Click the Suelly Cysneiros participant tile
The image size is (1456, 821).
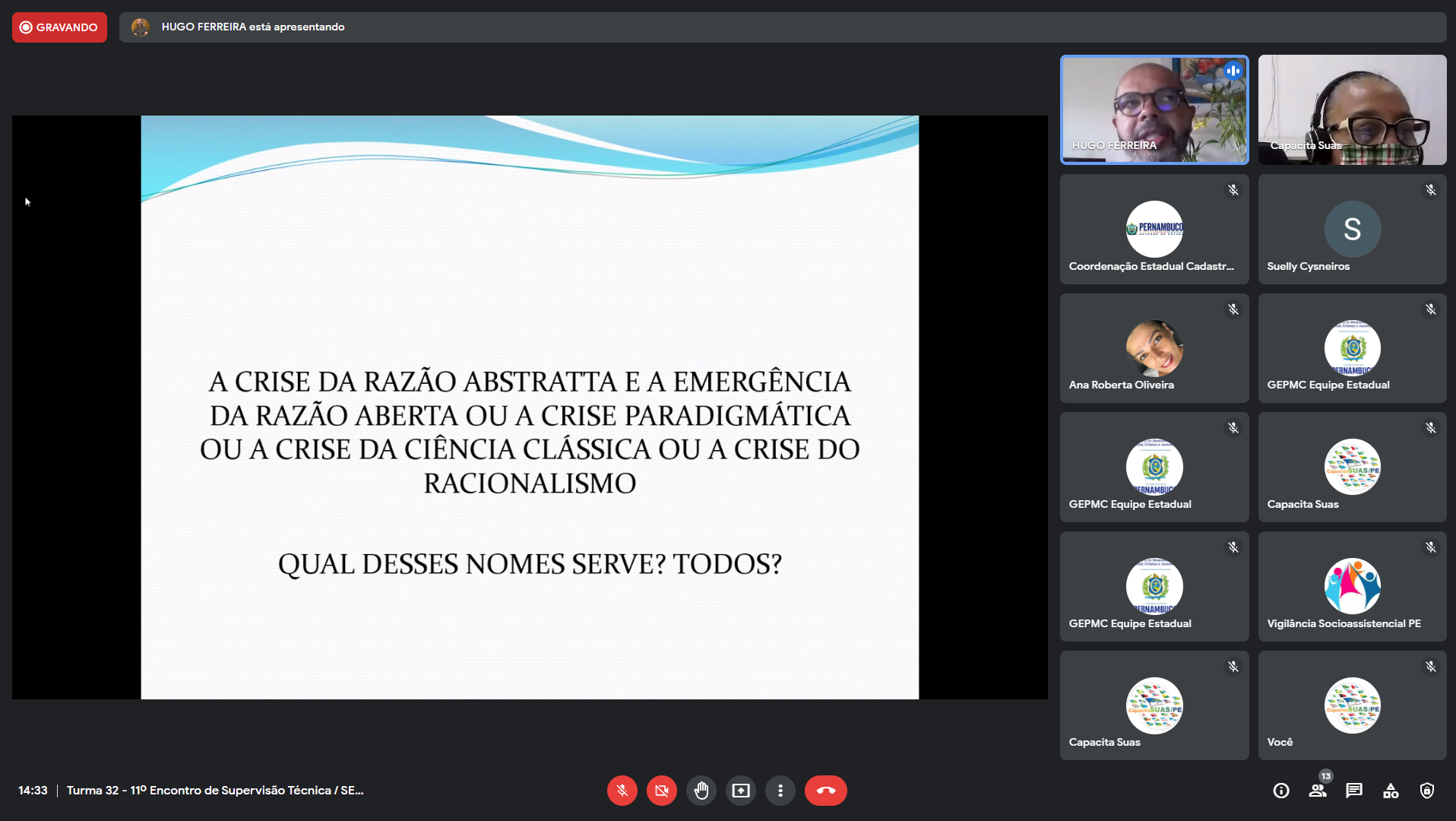pos(1352,229)
